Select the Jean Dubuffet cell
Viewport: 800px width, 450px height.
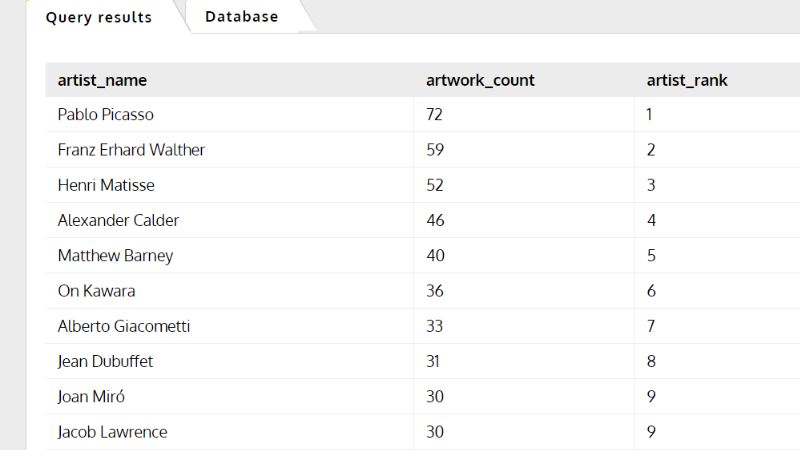pyautogui.click(x=105, y=361)
